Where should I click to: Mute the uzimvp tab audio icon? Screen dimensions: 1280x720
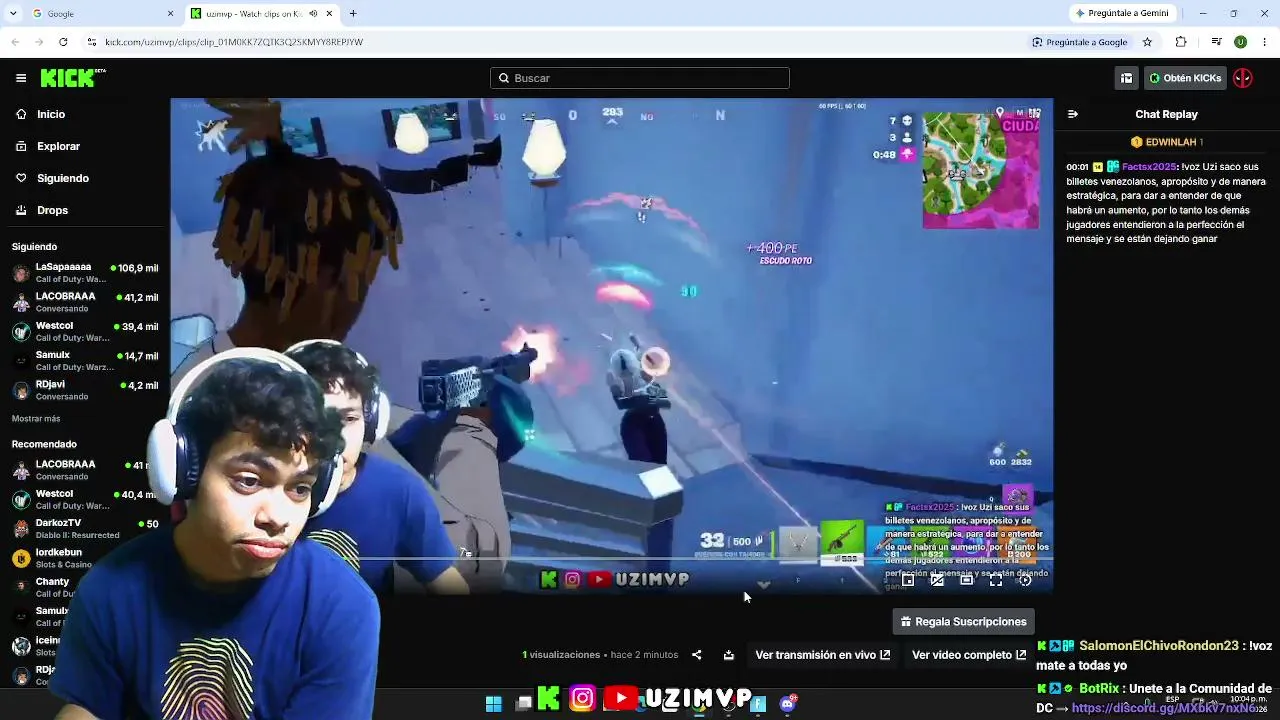click(x=313, y=14)
